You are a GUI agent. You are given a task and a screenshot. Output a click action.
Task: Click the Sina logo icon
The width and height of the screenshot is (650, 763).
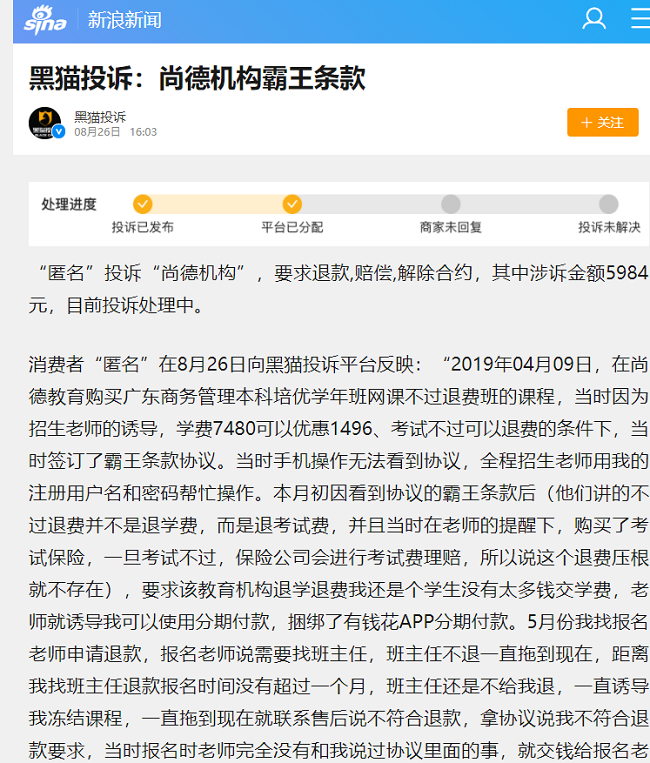click(x=45, y=20)
